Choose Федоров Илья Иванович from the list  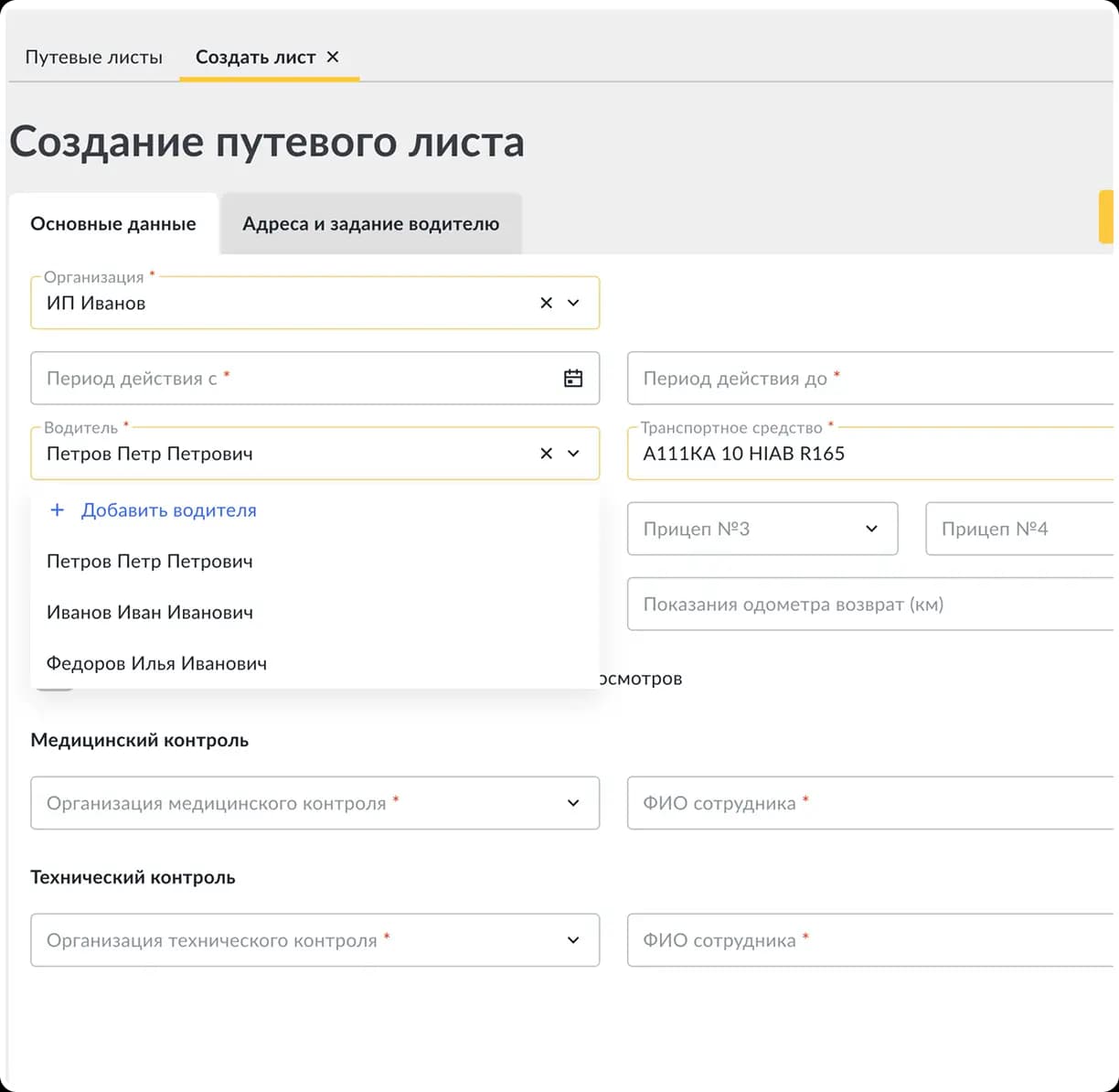(315, 664)
